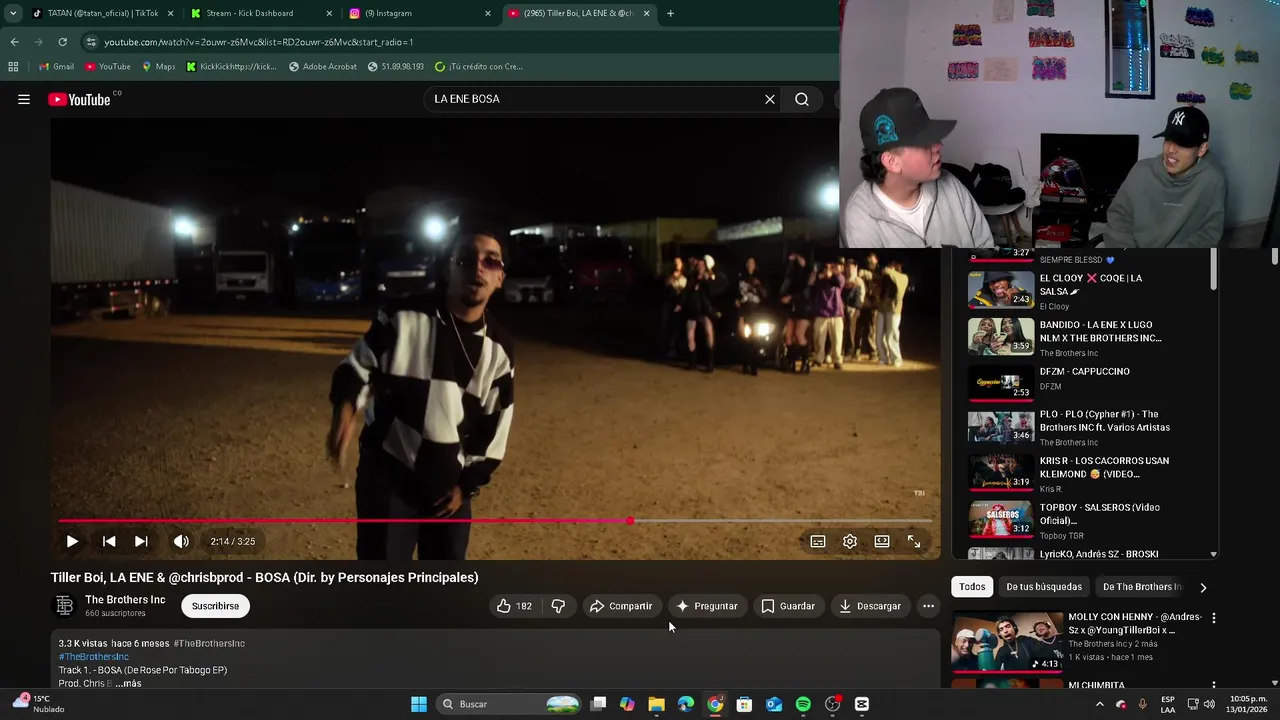Open EL CLOOY X COQE LA SALSA video
Screen dimensions: 1280x720
1085,291
